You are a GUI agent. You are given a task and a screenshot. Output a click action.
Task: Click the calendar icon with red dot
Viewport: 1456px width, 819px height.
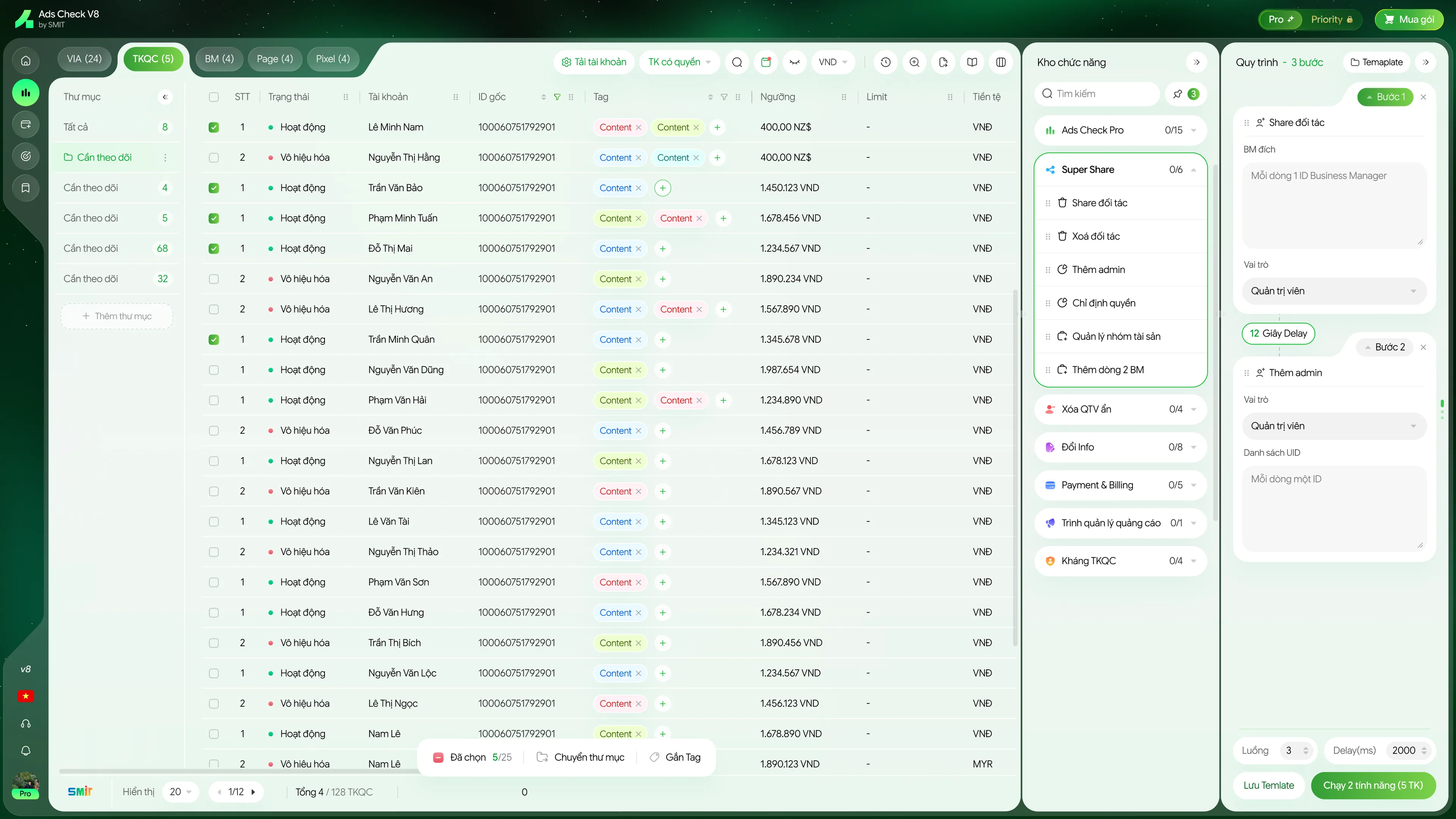(x=766, y=62)
